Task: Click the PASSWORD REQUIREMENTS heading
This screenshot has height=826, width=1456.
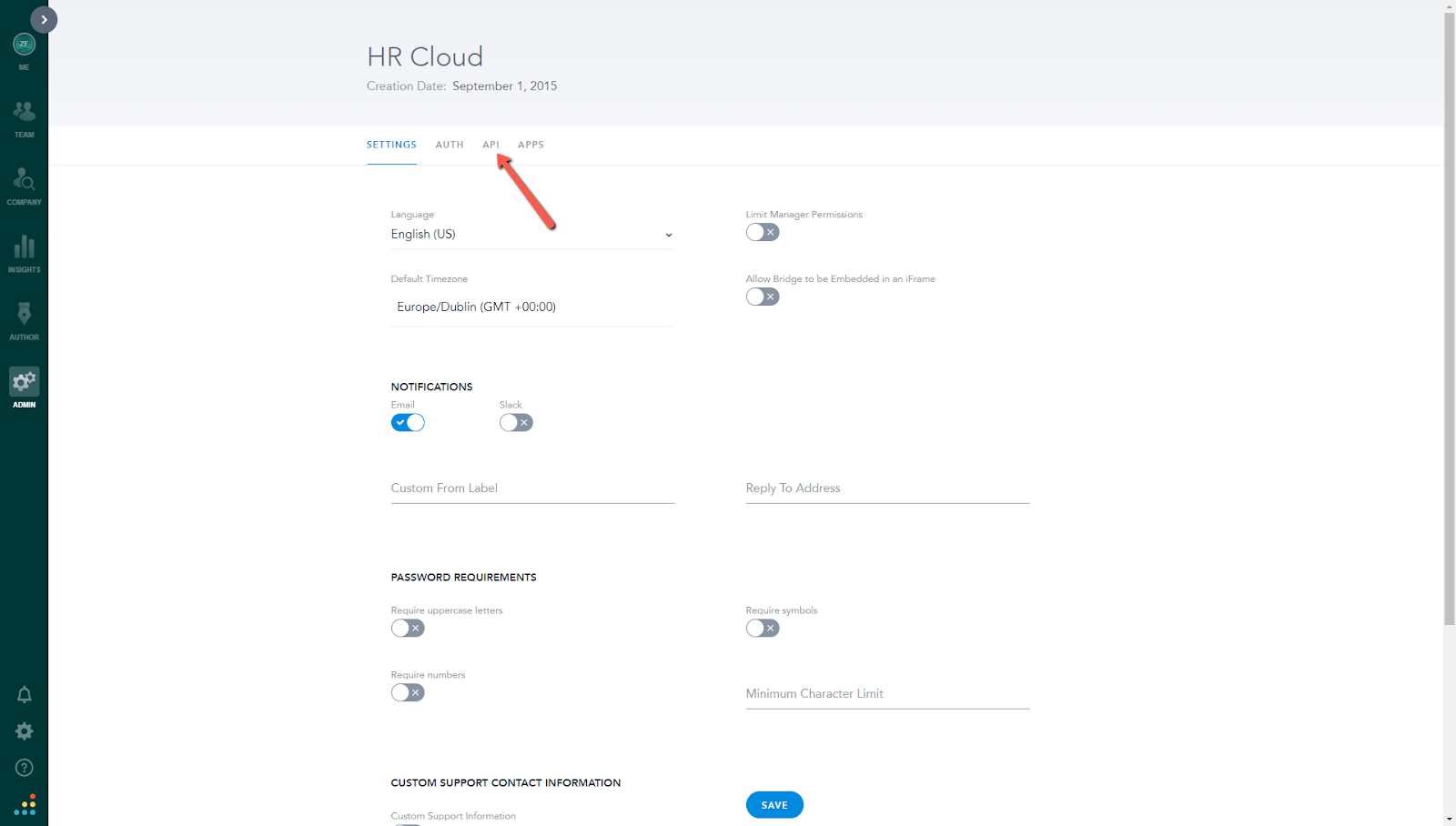Action: (x=463, y=578)
